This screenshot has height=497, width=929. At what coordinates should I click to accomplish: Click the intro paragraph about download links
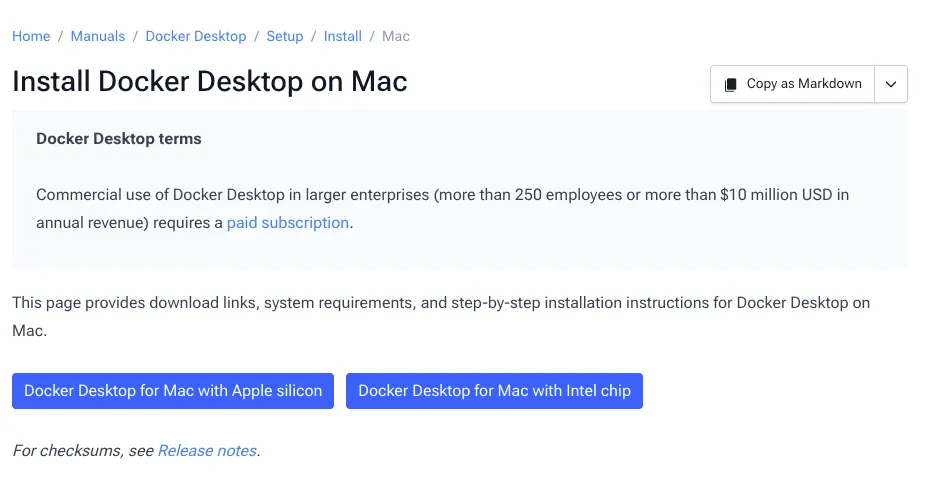tap(440, 303)
